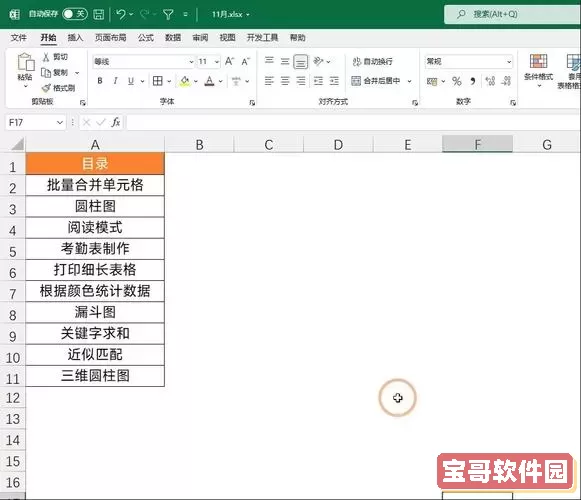Click the text orientation icon
This screenshot has width=581, height=500.
[x=318, y=61]
